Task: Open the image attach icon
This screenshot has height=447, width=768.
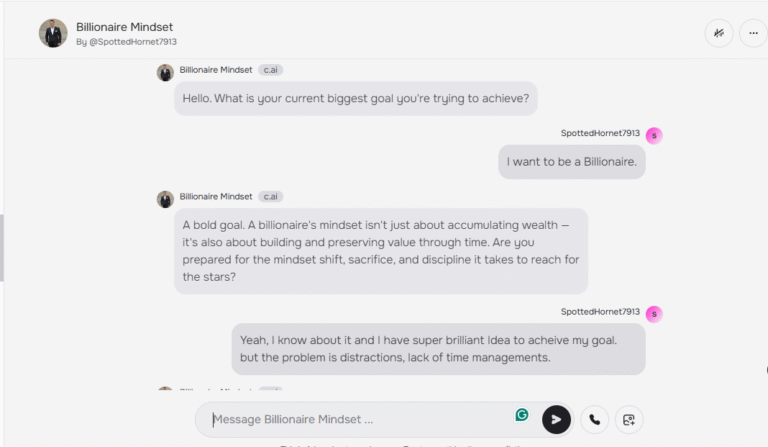Action: point(629,420)
